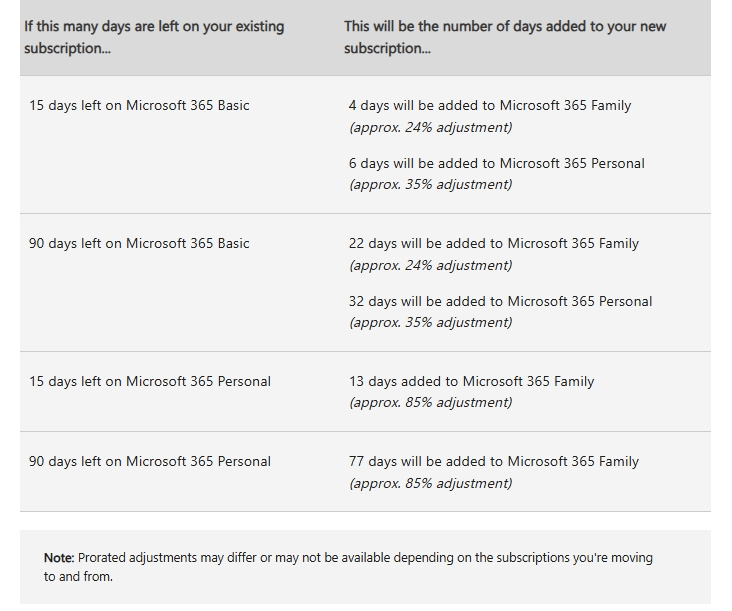Click the bold 'Note:' label

point(59,558)
